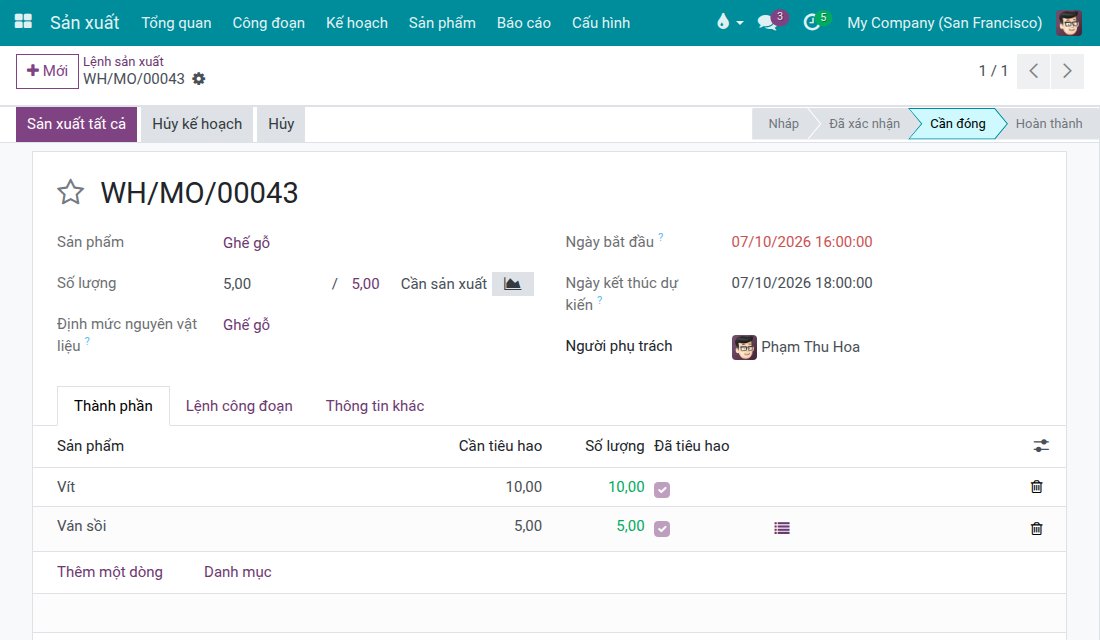
Task: Toggle consumed checkbox for Vít
Action: (662, 490)
